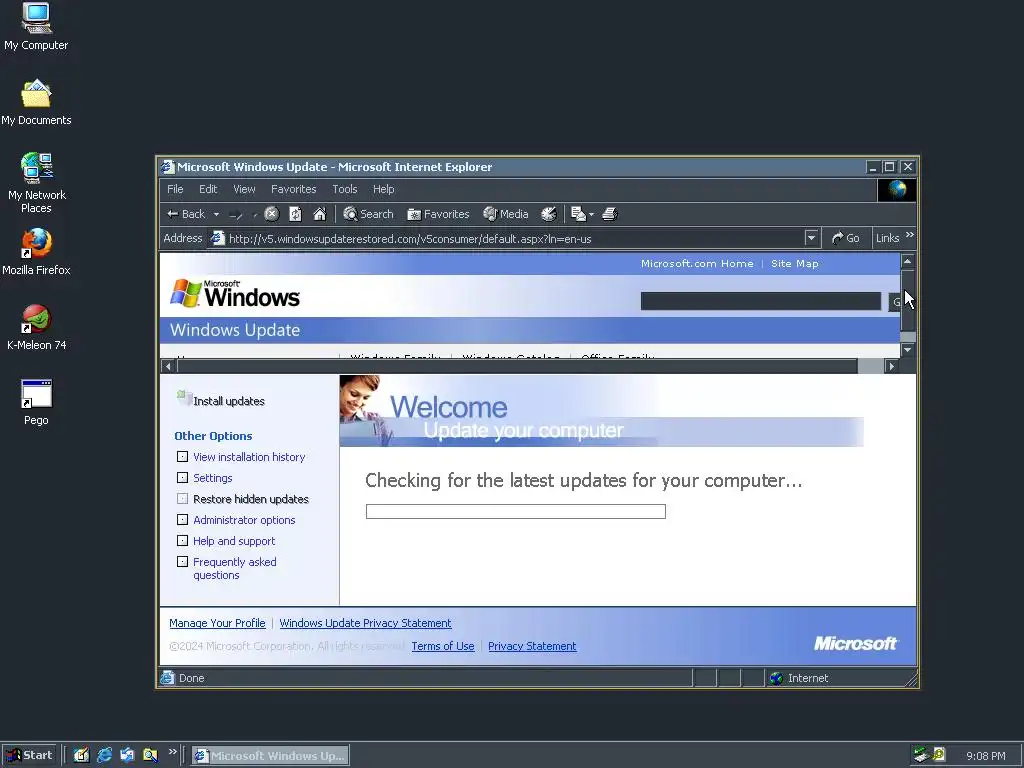The image size is (1024, 768).
Task: Expand the address bar dropdown arrow
Action: (812, 238)
